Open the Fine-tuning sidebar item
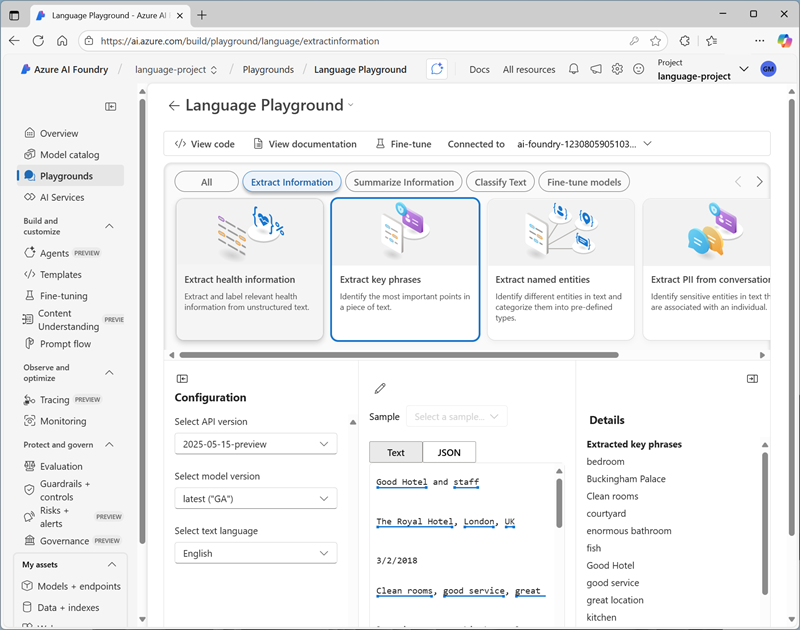This screenshot has height=630, width=800. [x=63, y=296]
